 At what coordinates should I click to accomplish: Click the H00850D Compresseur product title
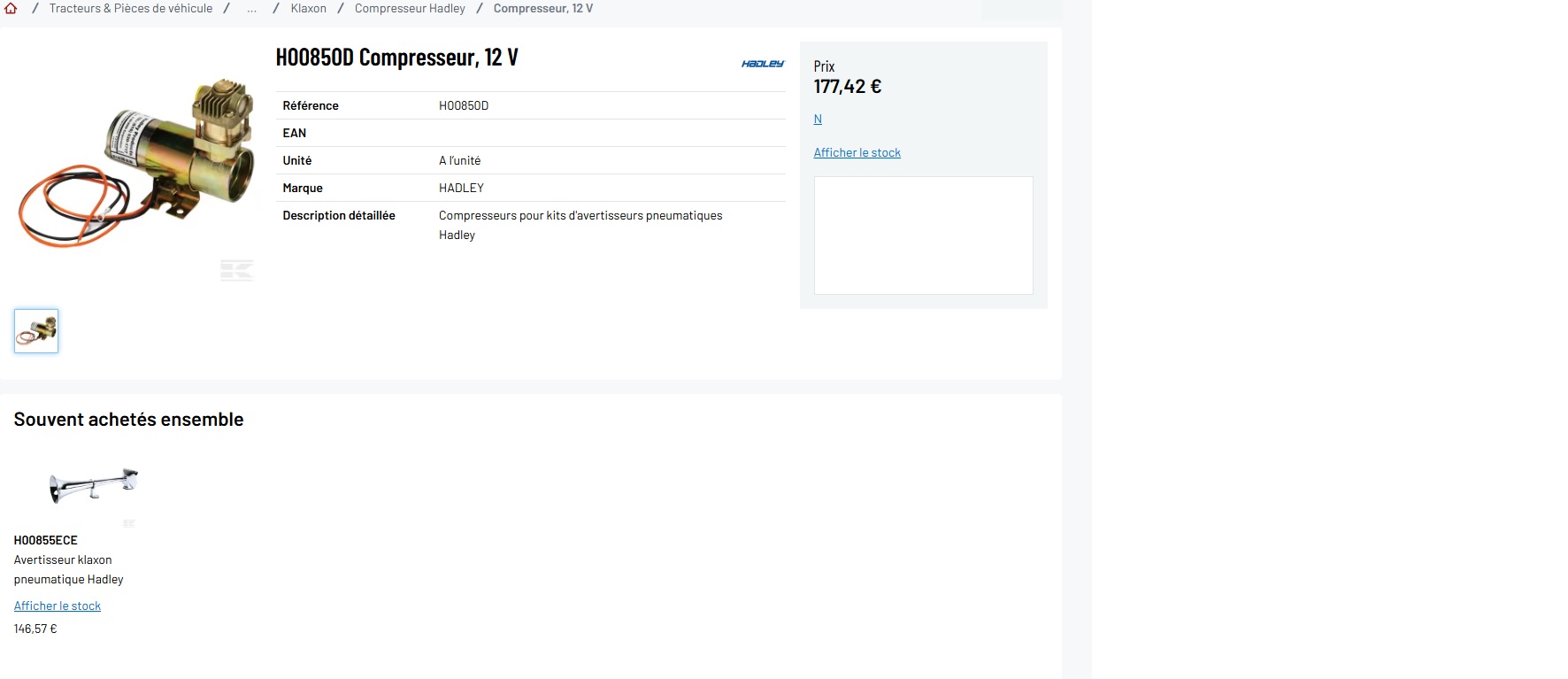[396, 58]
